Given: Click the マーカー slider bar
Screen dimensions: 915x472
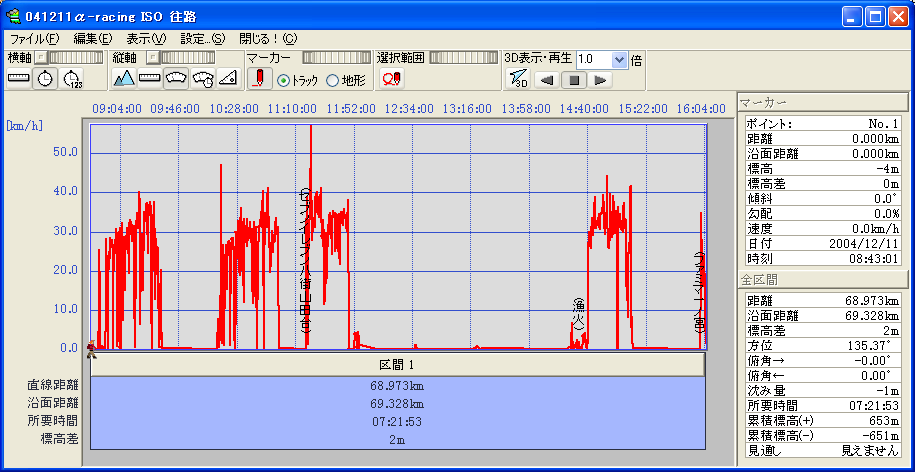Looking at the screenshot, I should click(336, 59).
